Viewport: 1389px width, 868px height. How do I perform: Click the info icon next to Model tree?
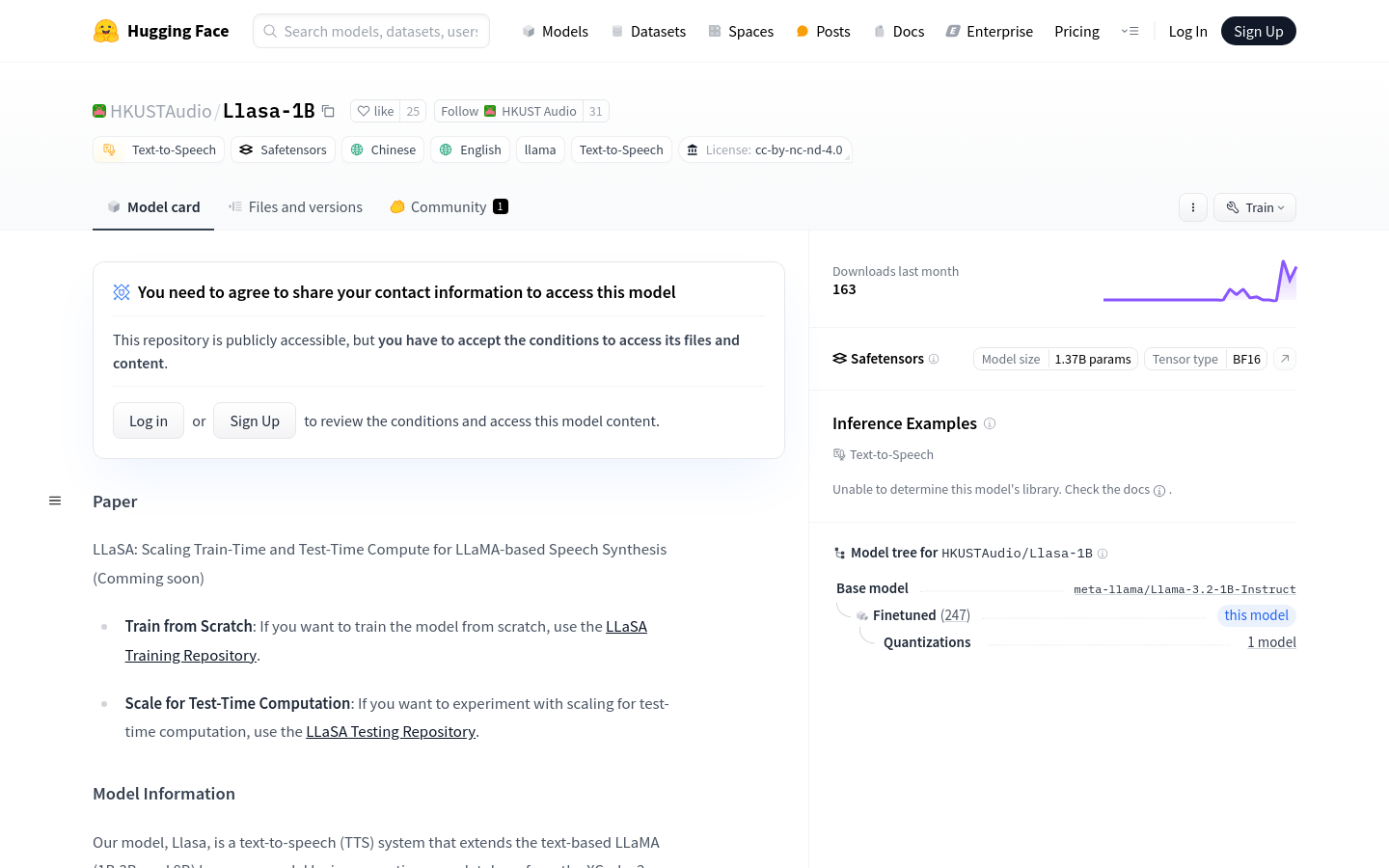click(1103, 554)
